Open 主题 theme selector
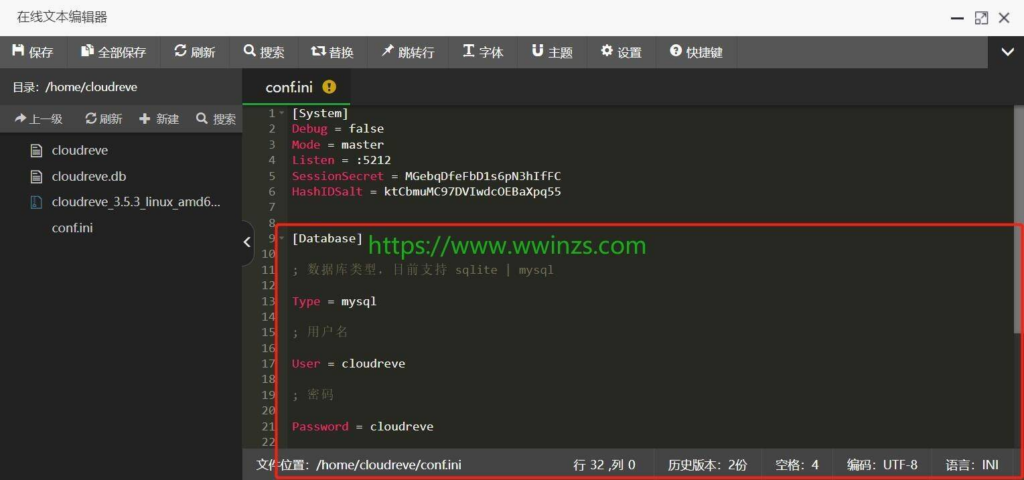The image size is (1024, 480). click(552, 52)
